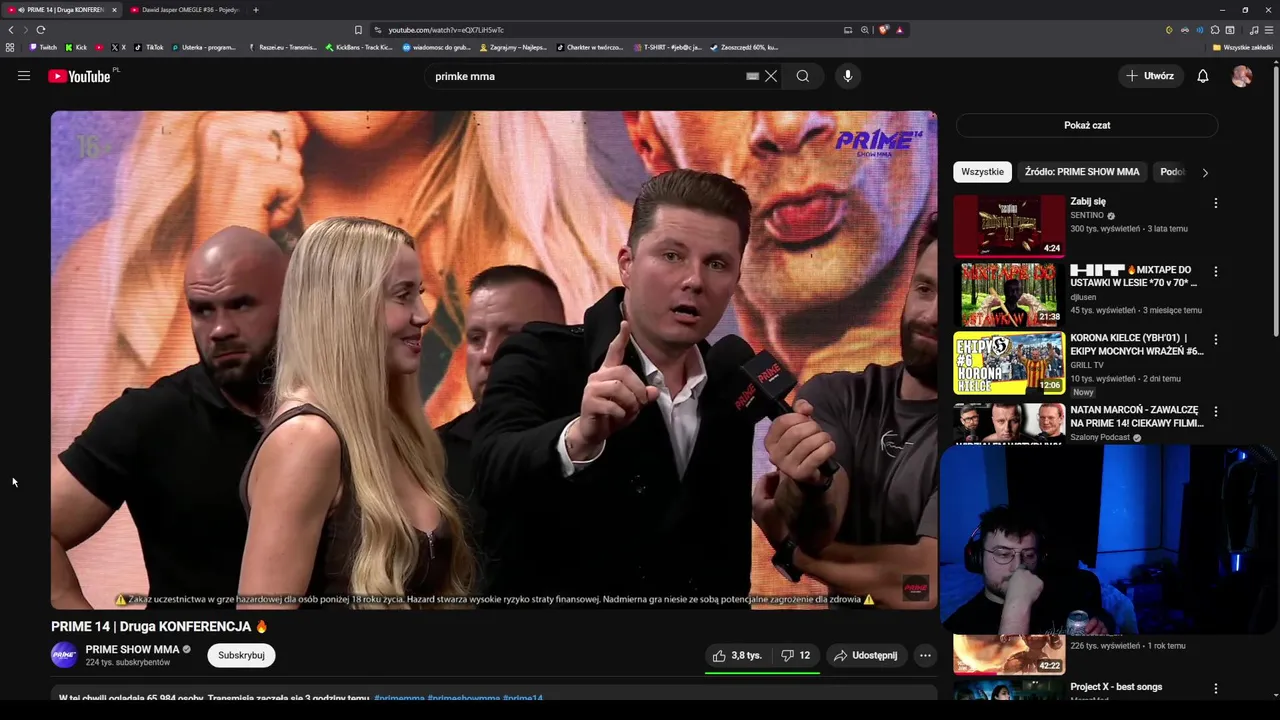This screenshot has width=1280, height=720.
Task: Go to the YouTube home logo
Action: coord(79,76)
